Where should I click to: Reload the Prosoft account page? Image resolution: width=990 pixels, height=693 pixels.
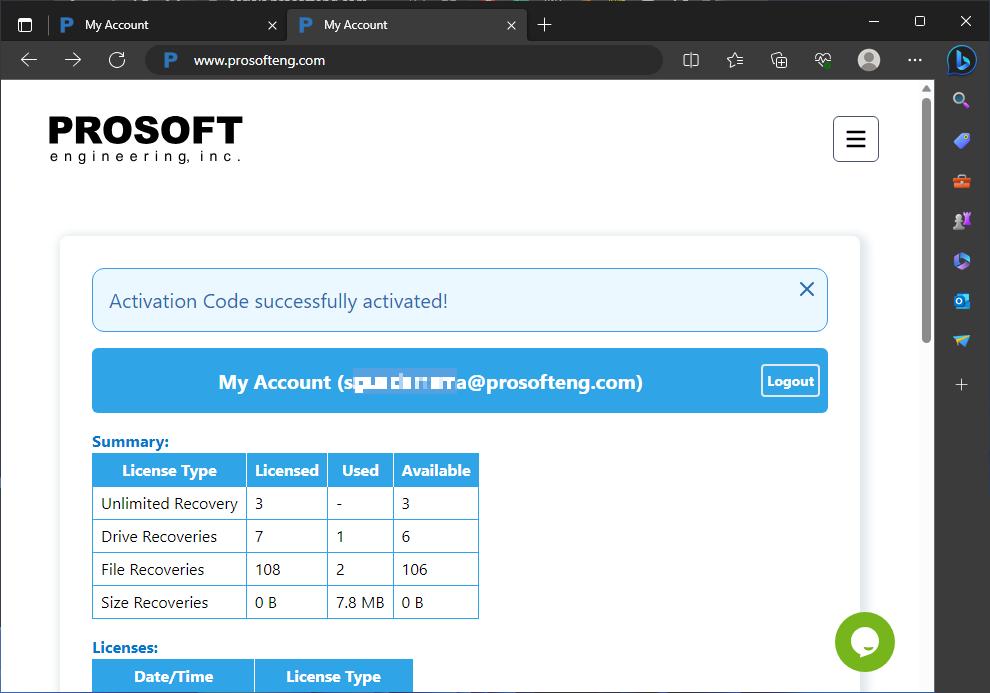pos(117,60)
